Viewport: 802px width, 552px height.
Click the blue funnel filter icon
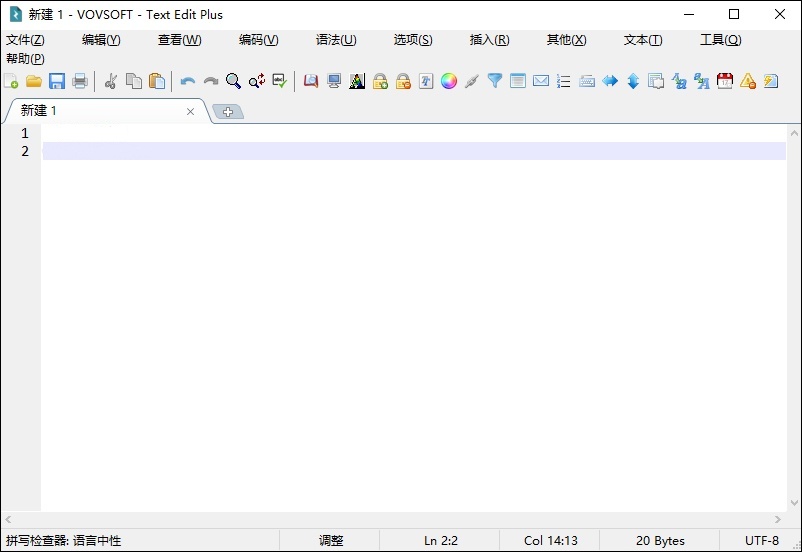click(495, 81)
